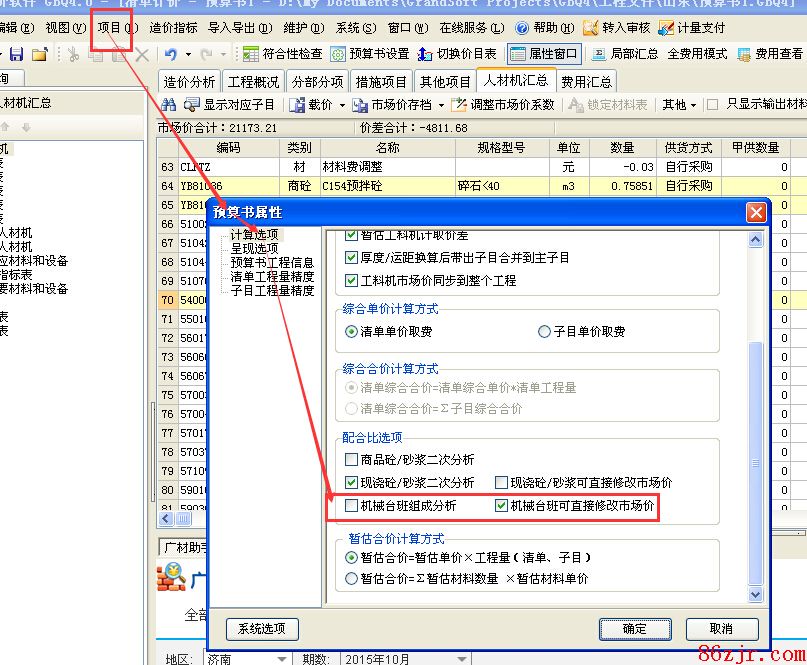Click the 系统选项 button
The image size is (807, 665).
[262, 629]
